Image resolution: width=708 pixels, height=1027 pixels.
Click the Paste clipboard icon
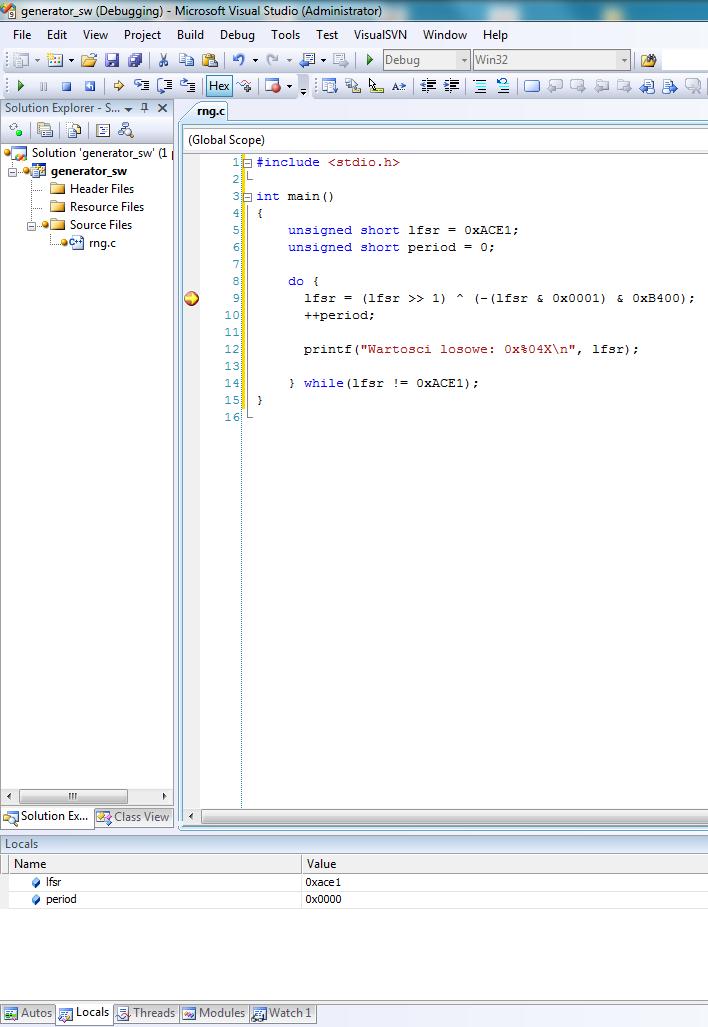(x=210, y=60)
